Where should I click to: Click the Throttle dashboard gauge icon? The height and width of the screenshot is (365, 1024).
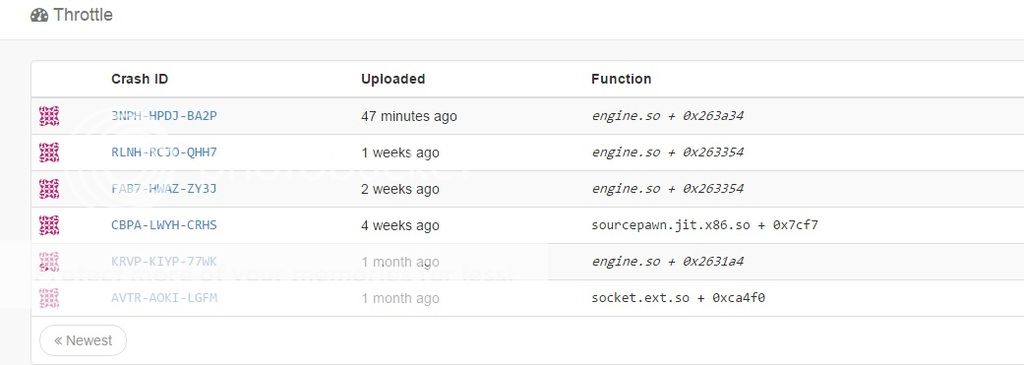pyautogui.click(x=39, y=15)
